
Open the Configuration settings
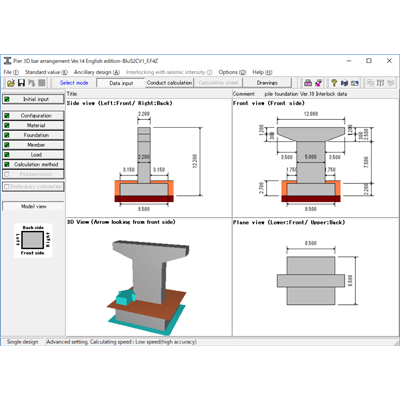click(x=33, y=116)
